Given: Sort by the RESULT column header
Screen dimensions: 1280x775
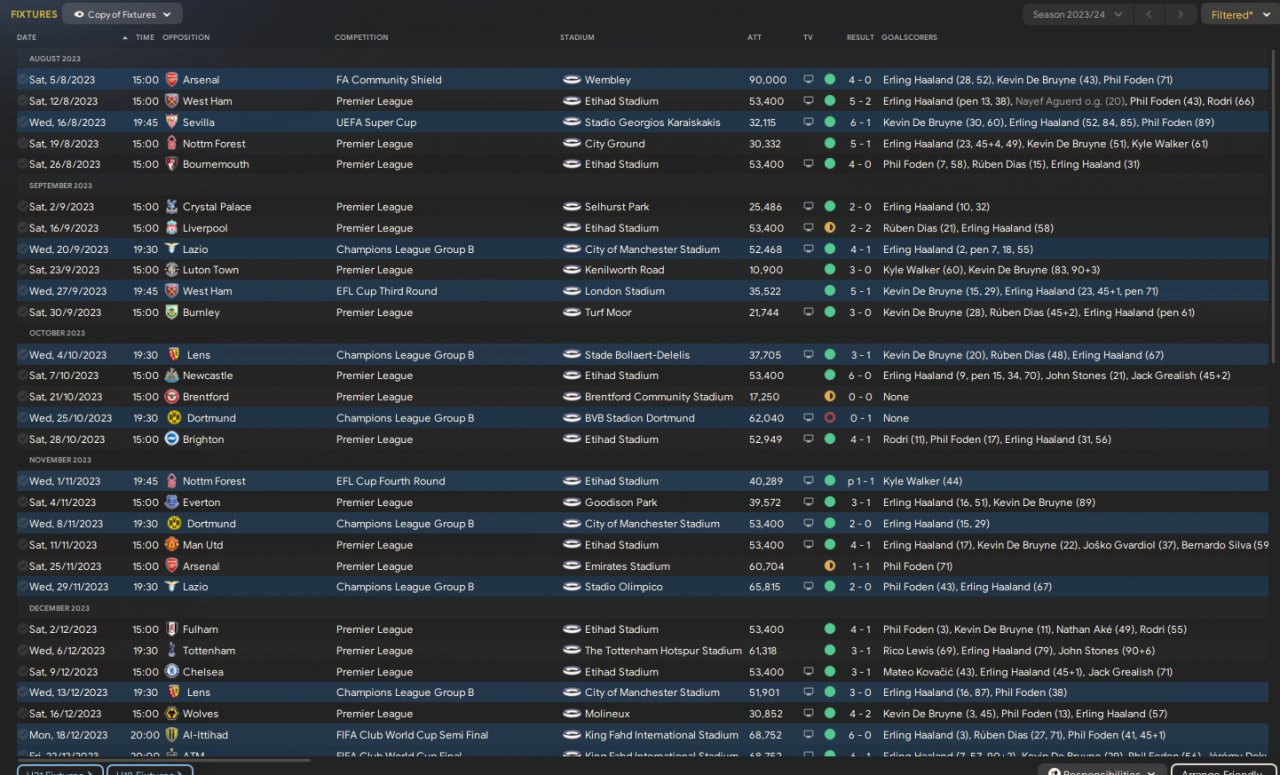Looking at the screenshot, I should [x=860, y=38].
